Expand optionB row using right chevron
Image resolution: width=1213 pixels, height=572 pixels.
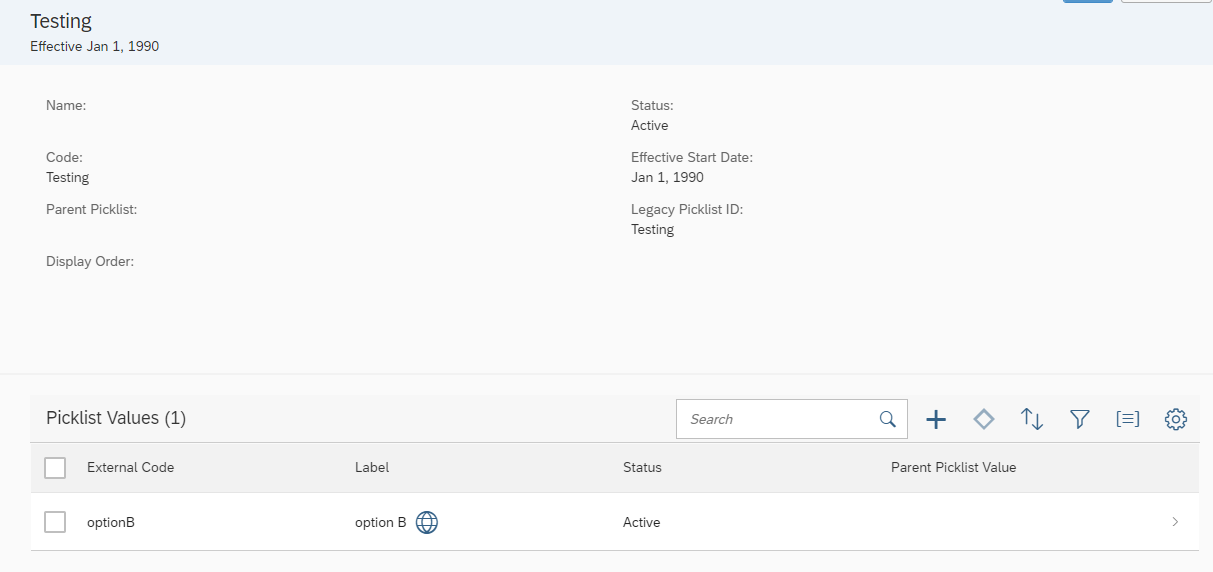[1175, 522]
